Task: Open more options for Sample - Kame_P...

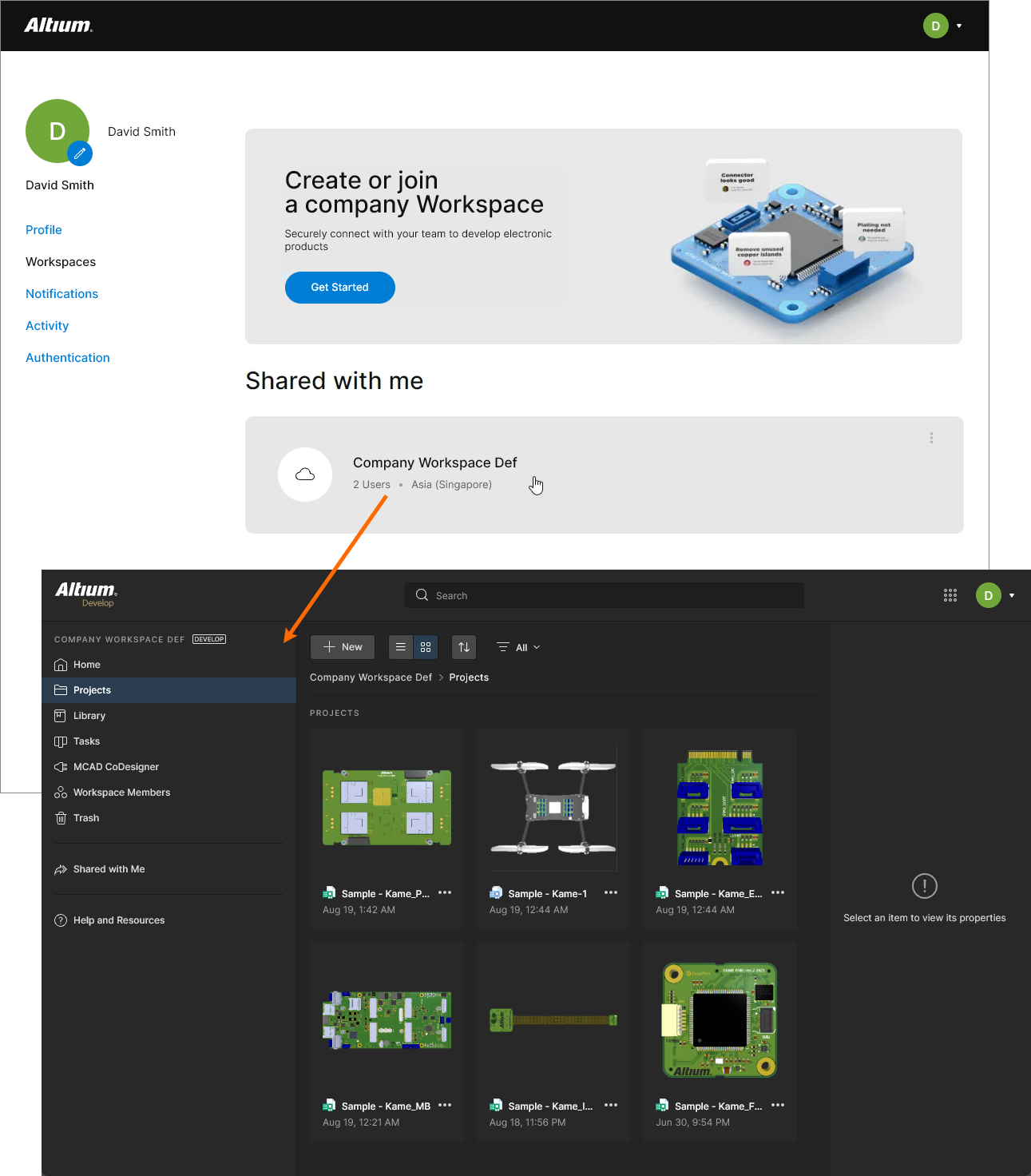Action: pos(445,893)
